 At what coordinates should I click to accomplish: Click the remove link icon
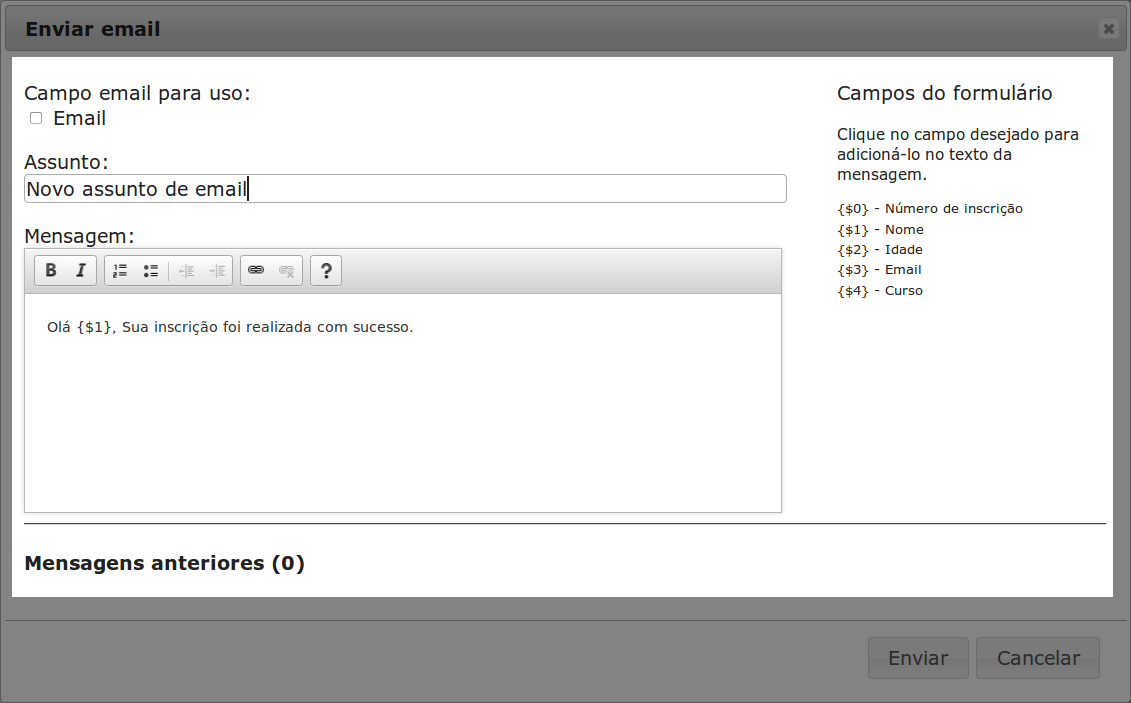[287, 271]
